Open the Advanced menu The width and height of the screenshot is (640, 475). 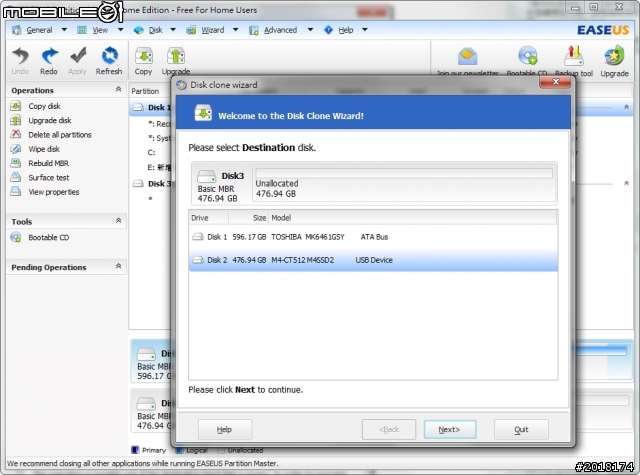tap(280, 30)
